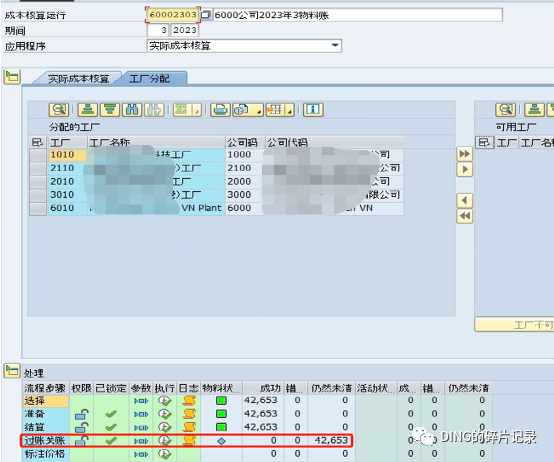Open parameters for 标注价格 step

(141, 454)
